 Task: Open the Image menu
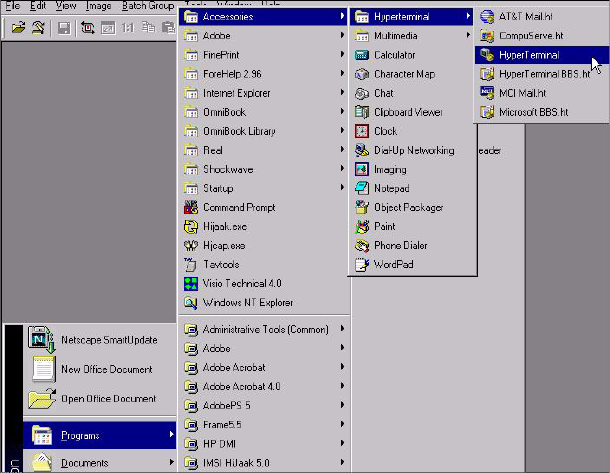[x=98, y=5]
